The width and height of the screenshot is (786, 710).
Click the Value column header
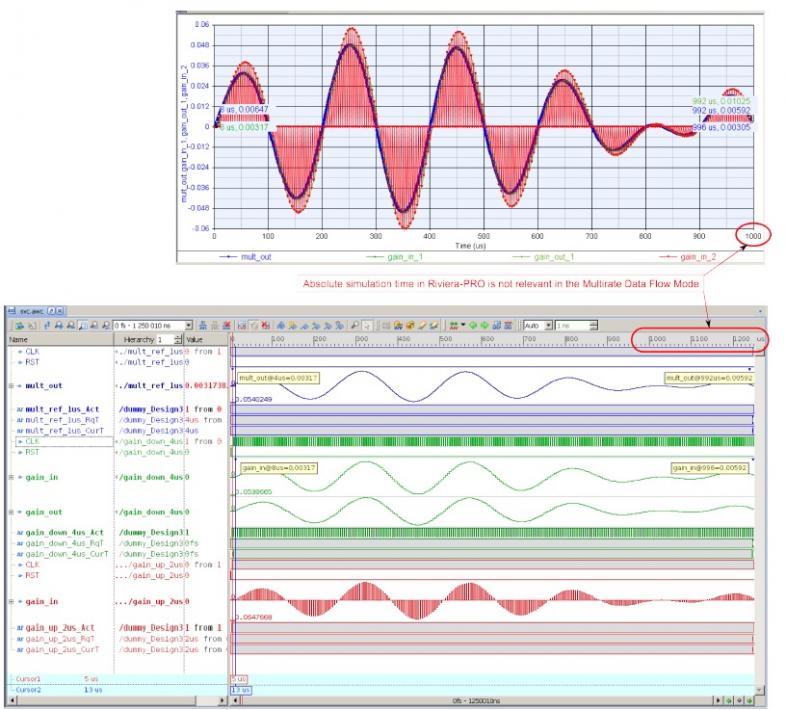pos(206,339)
